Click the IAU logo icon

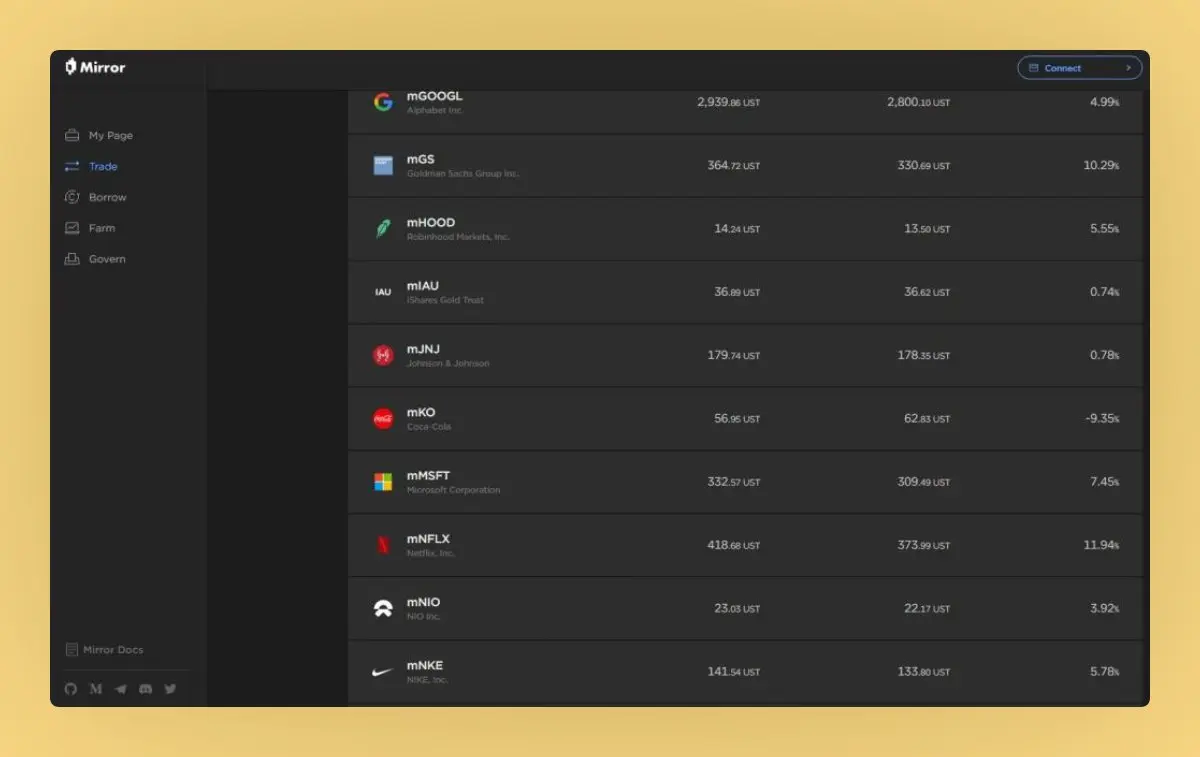(383, 292)
